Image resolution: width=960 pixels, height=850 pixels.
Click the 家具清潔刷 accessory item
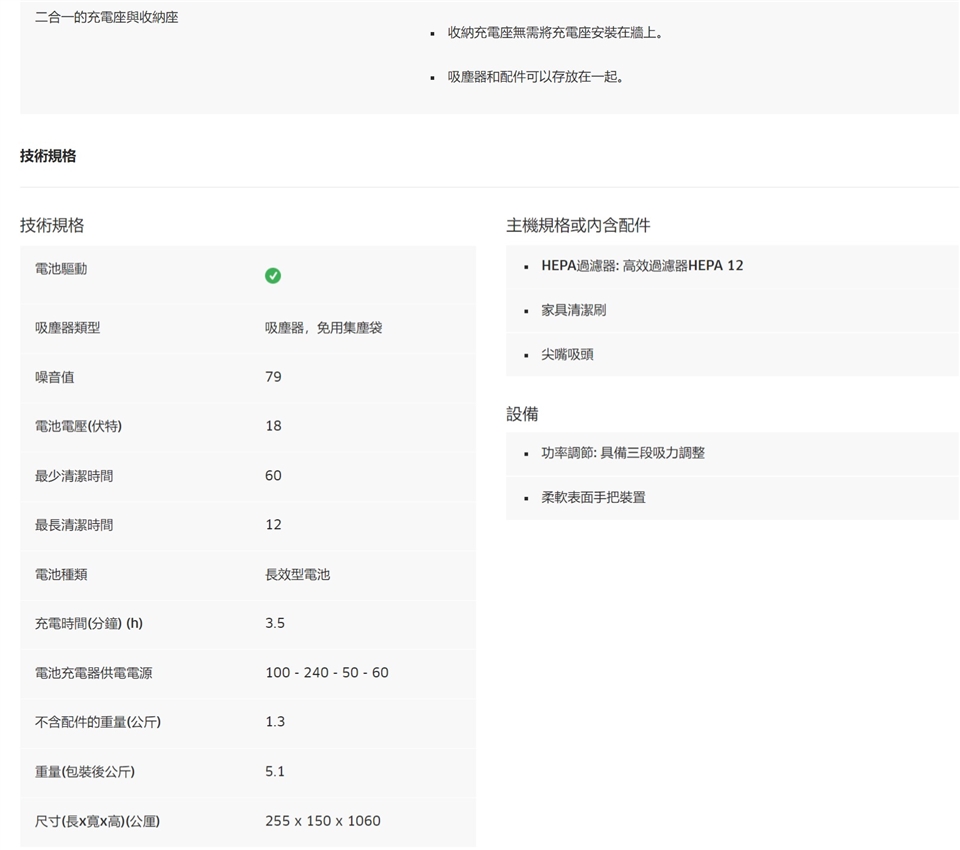pyautogui.click(x=573, y=310)
